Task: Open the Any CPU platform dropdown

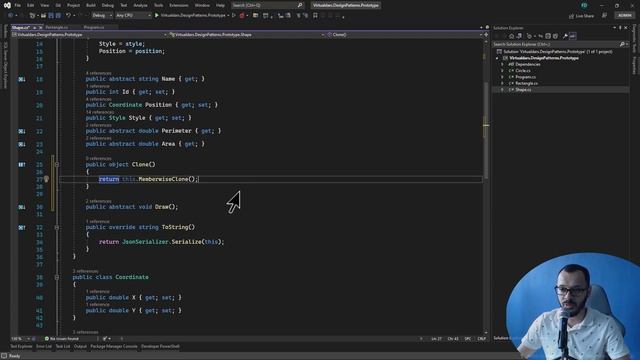Action: click(133, 16)
